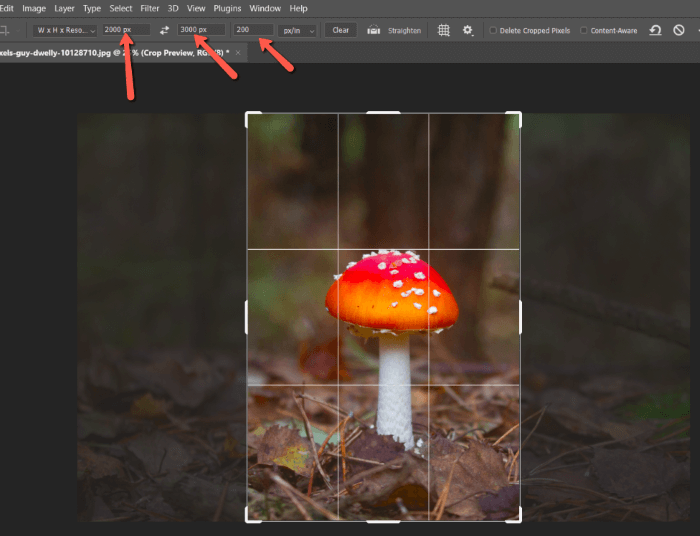The width and height of the screenshot is (700, 536).
Task: Click the Straighten level icon
Action: tap(374, 31)
